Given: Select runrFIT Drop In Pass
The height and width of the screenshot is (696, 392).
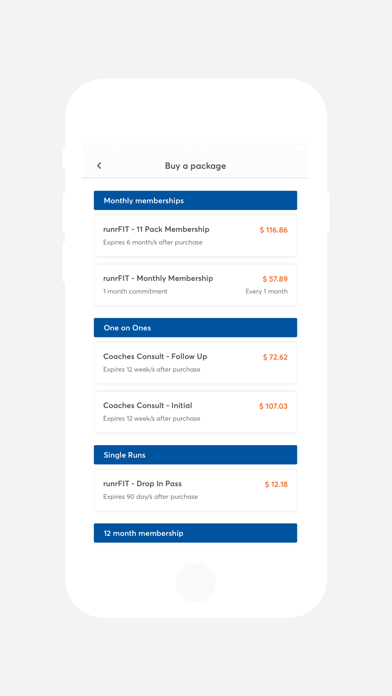Looking at the screenshot, I should point(195,490).
